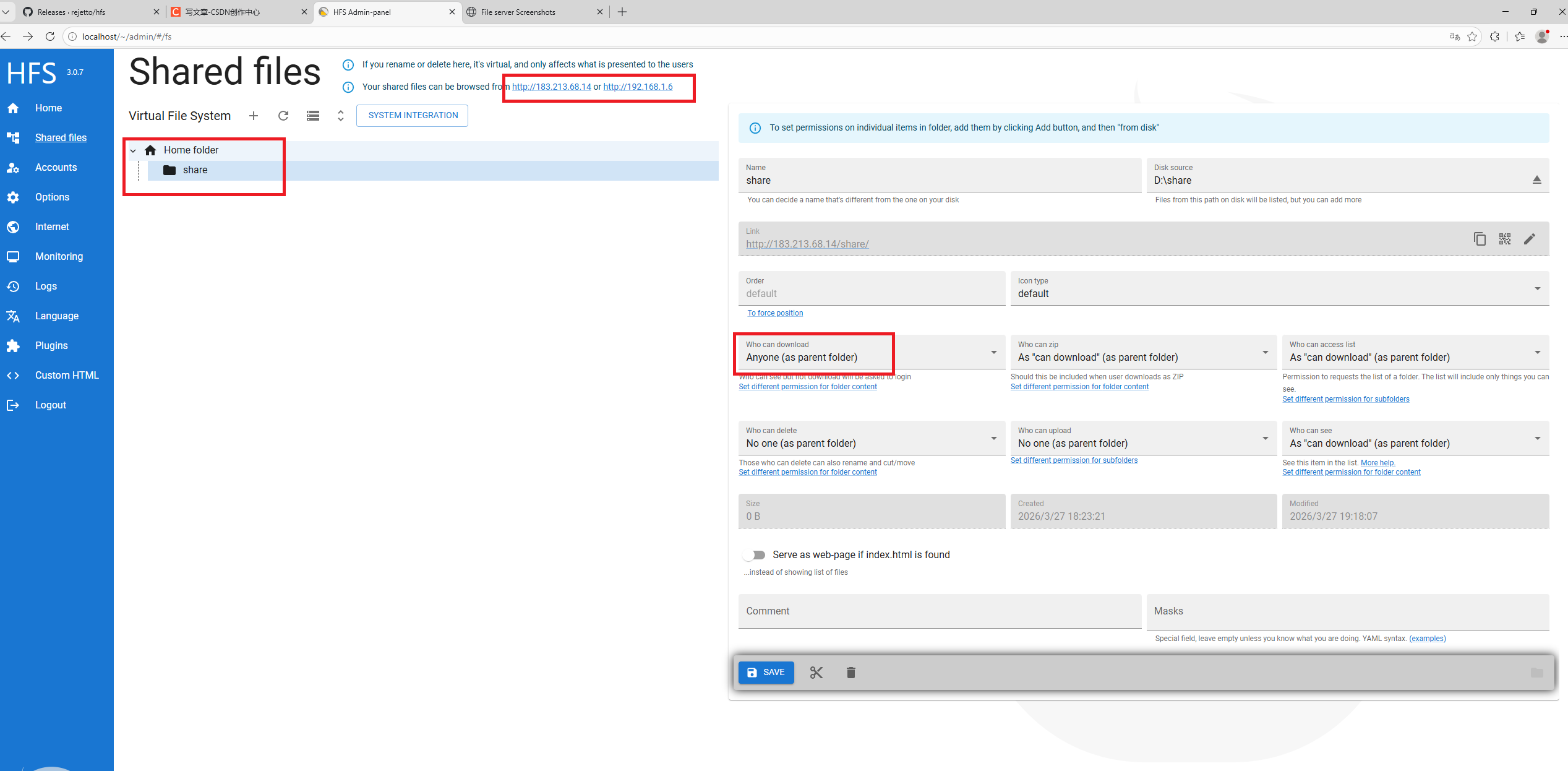Enable Serve as web-page if index.html switch

tap(755, 555)
